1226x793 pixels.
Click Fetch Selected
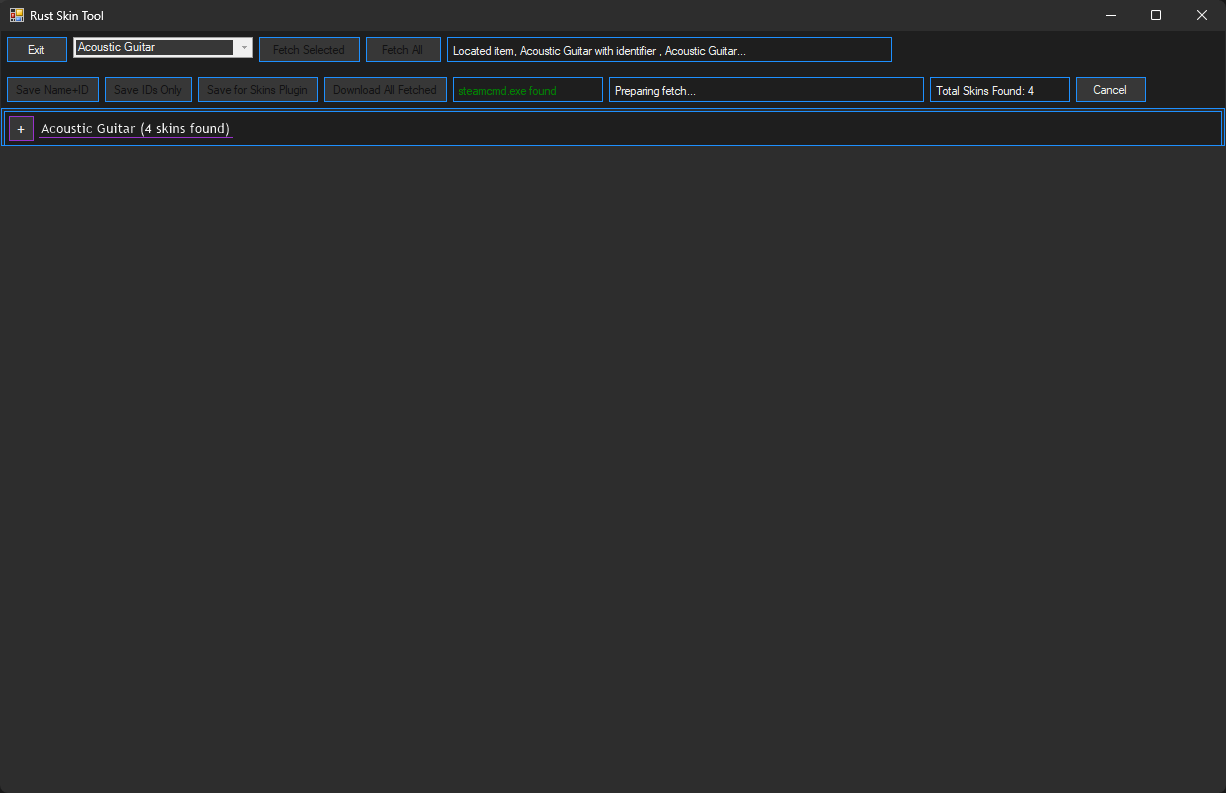point(309,50)
